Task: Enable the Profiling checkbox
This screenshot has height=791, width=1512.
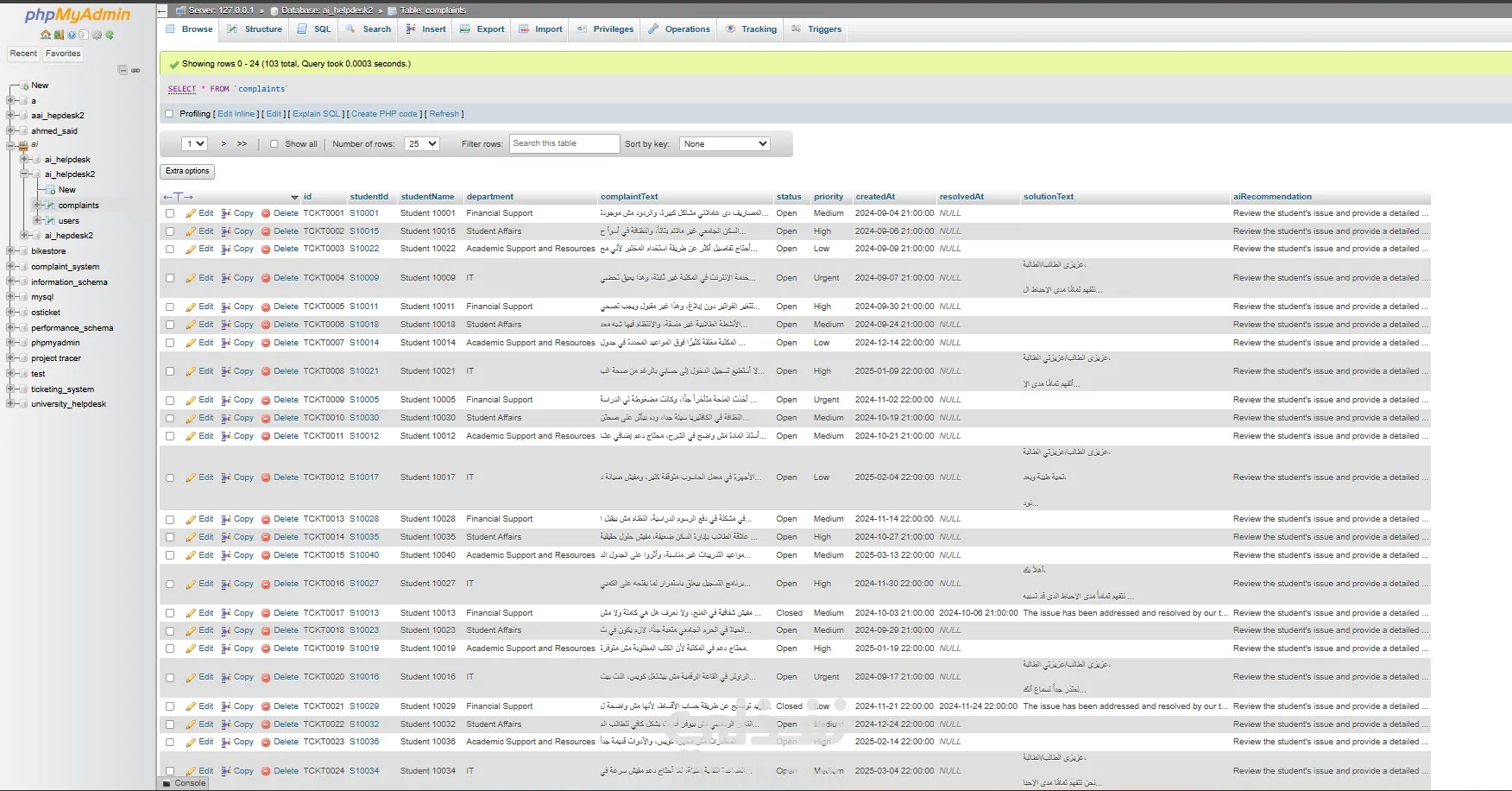Action: pyautogui.click(x=169, y=113)
